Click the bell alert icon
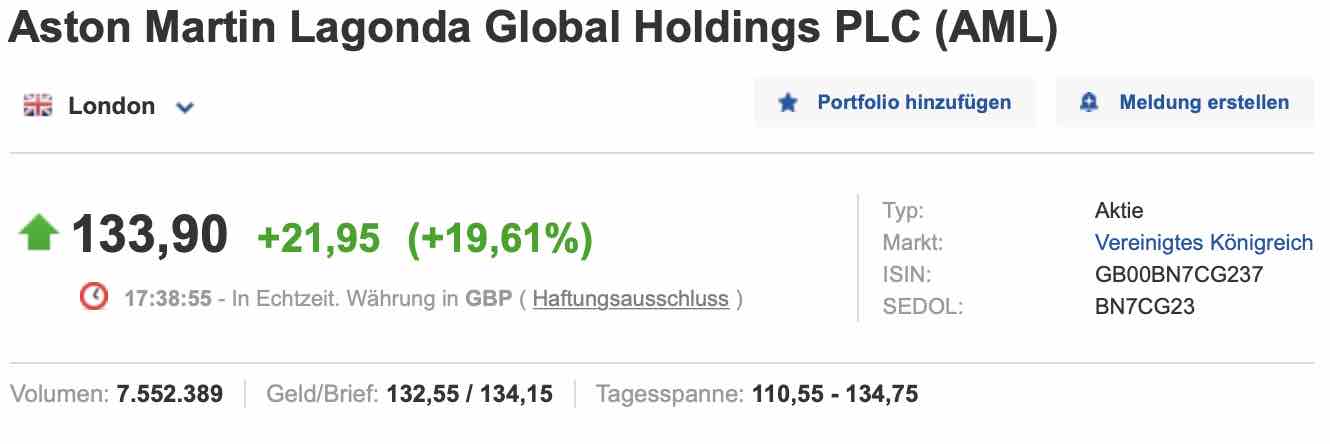This screenshot has height=444, width=1330. (x=1089, y=102)
